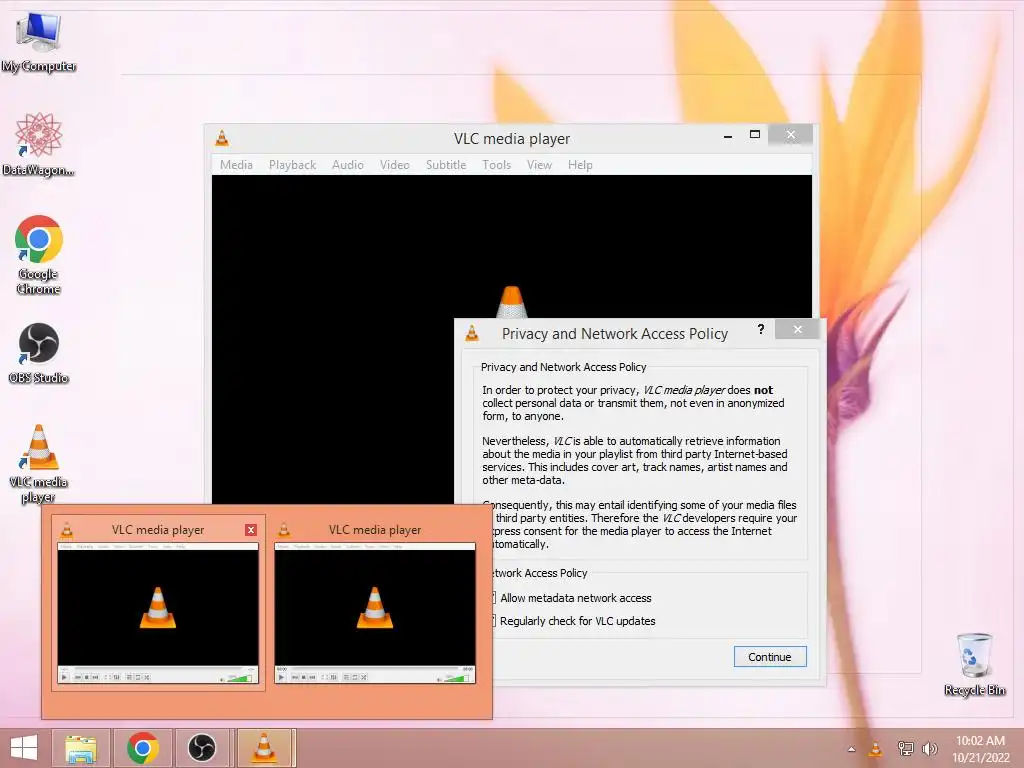Select the OBS Studio desktop shortcut
The height and width of the screenshot is (768, 1024).
click(39, 353)
